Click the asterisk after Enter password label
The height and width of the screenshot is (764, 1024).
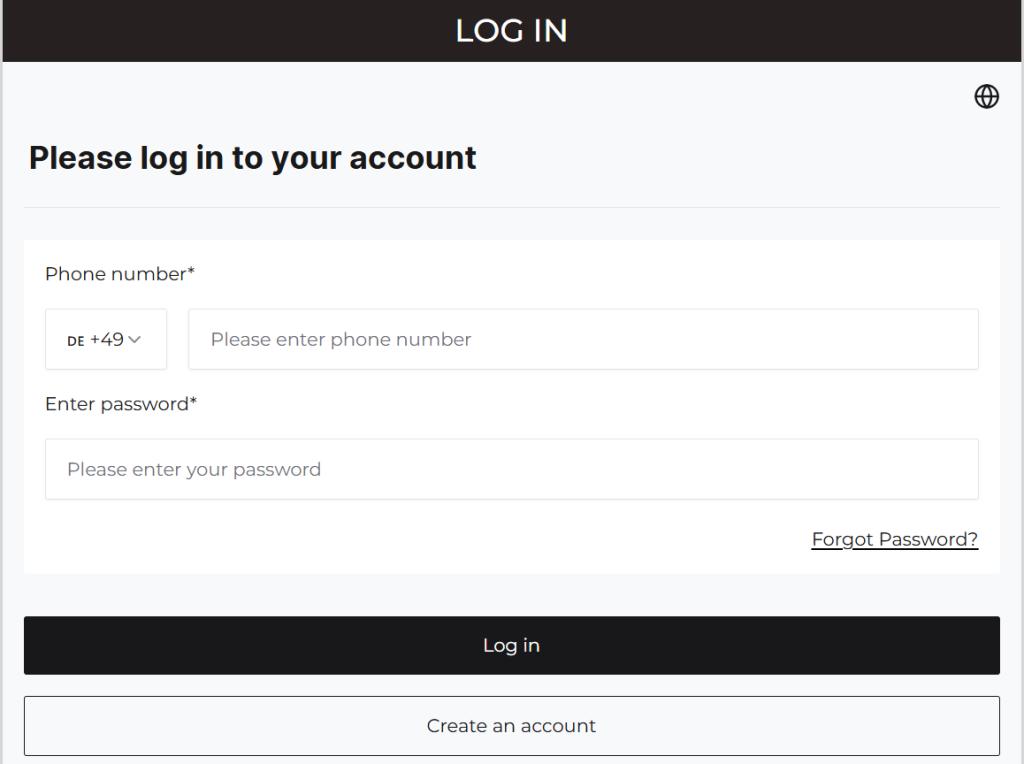194,402
